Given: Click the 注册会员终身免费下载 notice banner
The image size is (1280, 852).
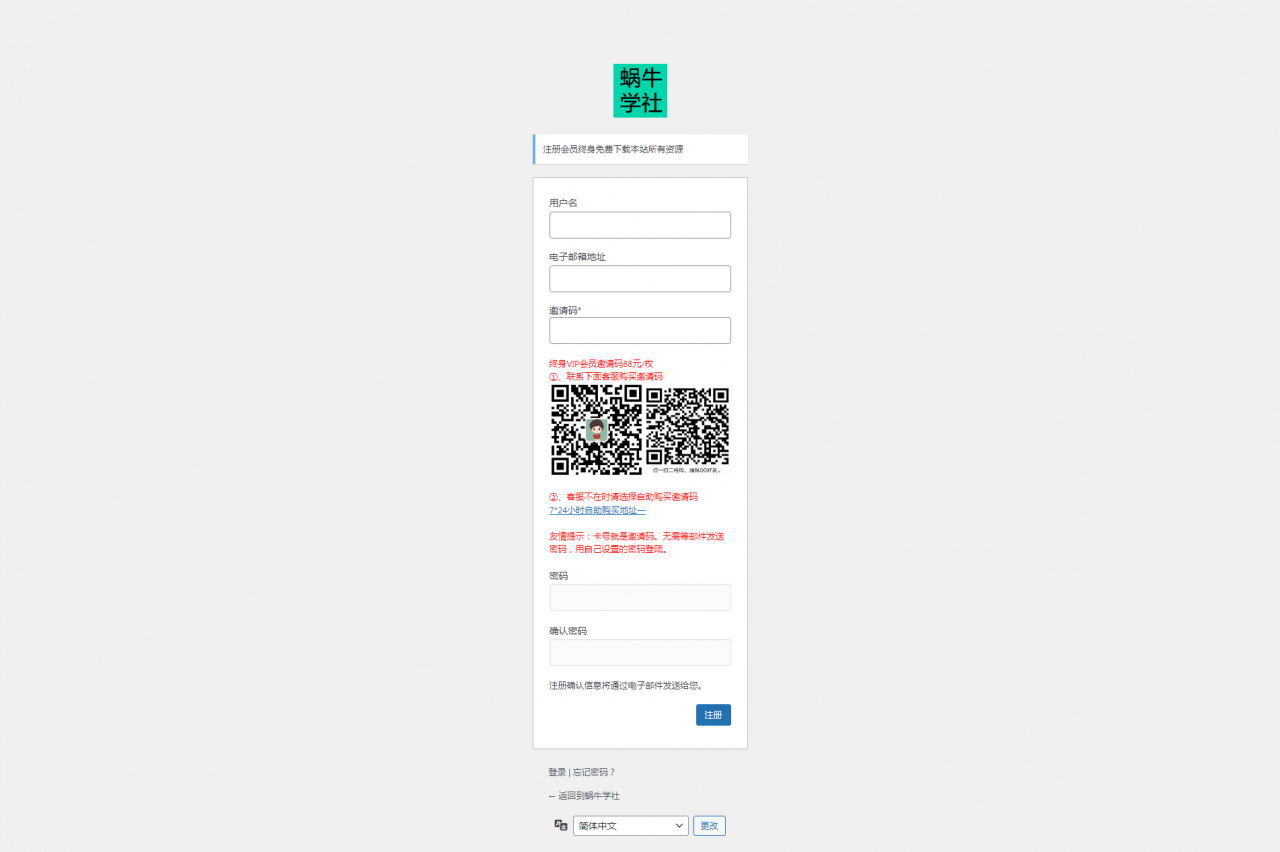Looking at the screenshot, I should coord(640,149).
